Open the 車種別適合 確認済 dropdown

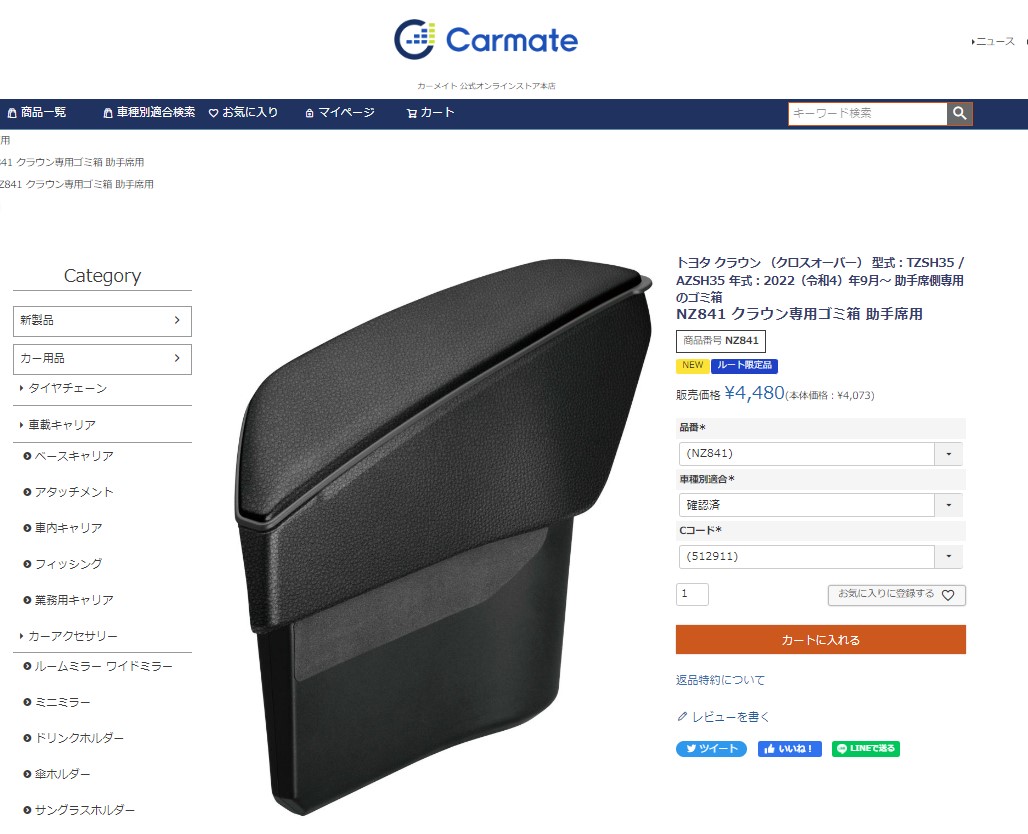[821, 505]
